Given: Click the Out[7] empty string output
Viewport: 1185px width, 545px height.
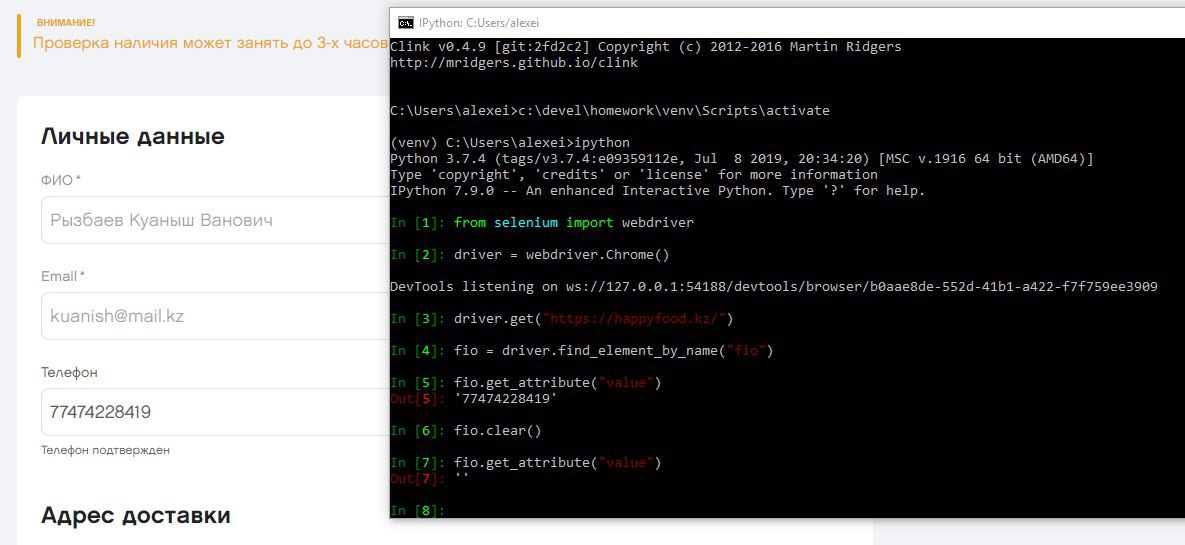Looking at the screenshot, I should point(429,478).
